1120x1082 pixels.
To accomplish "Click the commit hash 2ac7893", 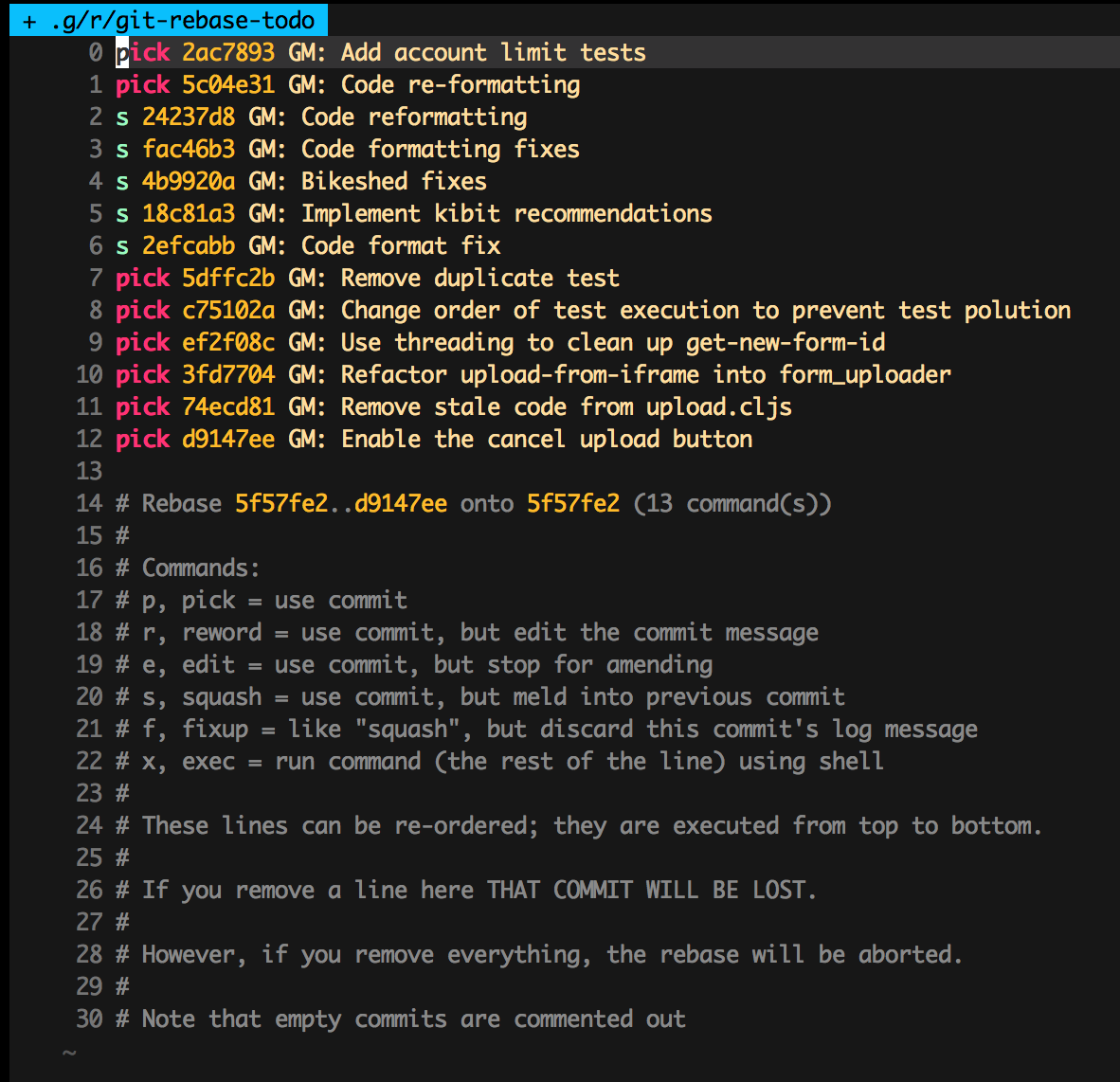I will [227, 52].
